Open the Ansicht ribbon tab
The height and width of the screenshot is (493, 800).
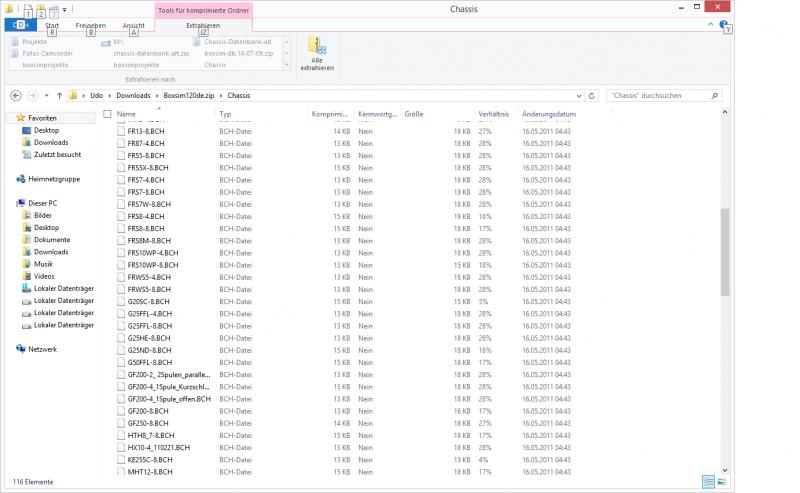tap(133, 25)
